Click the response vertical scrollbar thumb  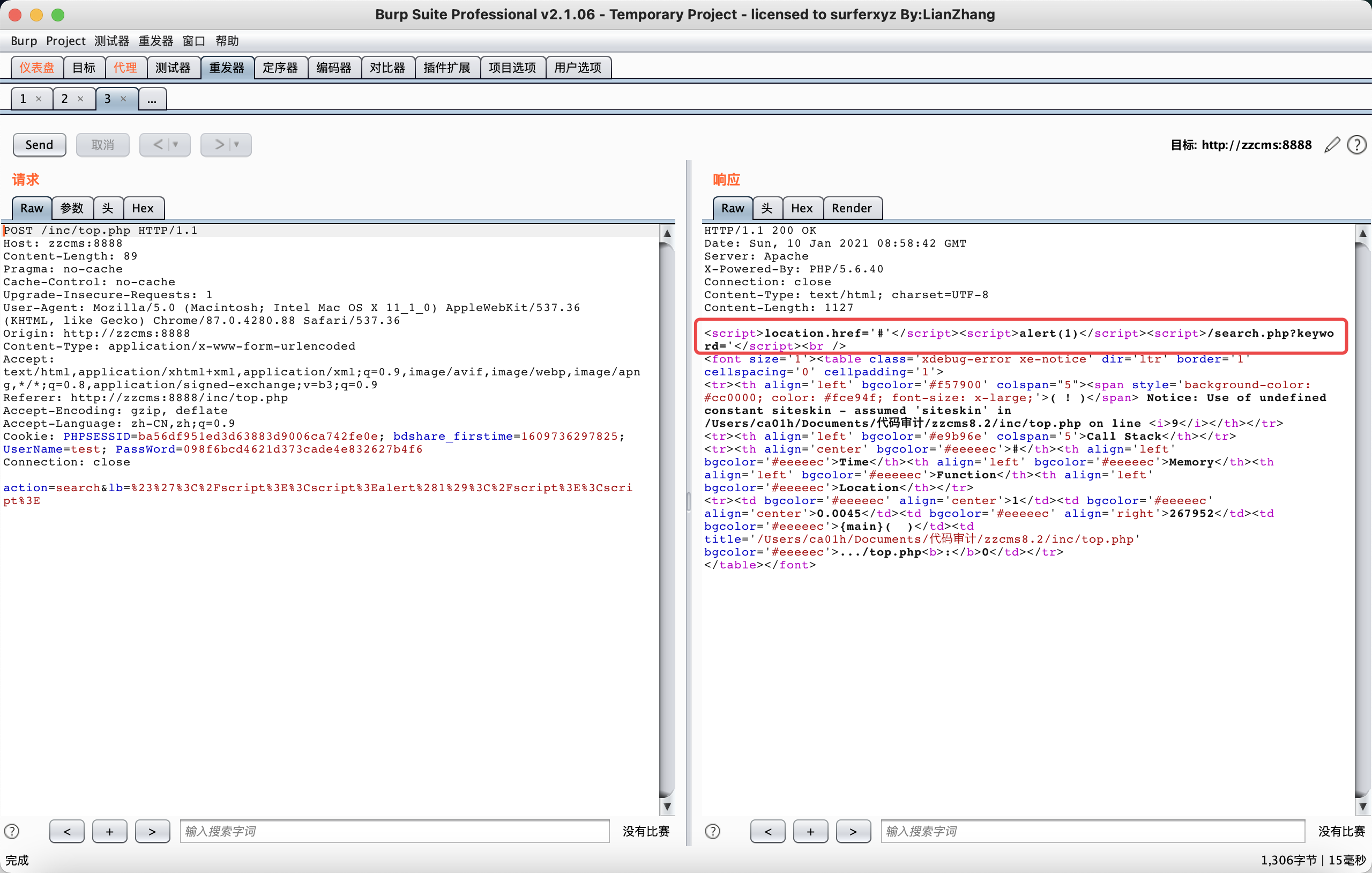click(1363, 519)
